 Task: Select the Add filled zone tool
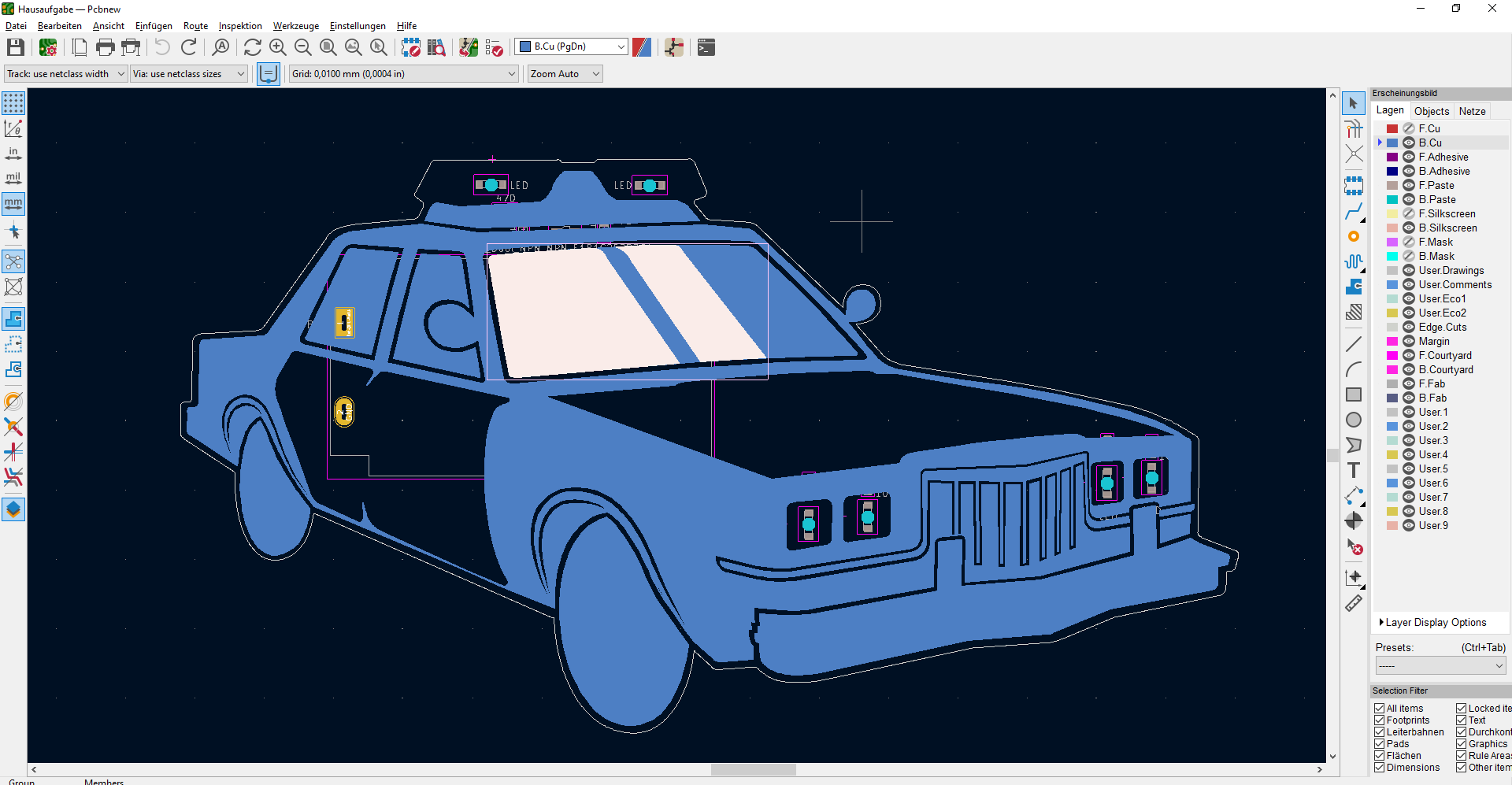1353,287
